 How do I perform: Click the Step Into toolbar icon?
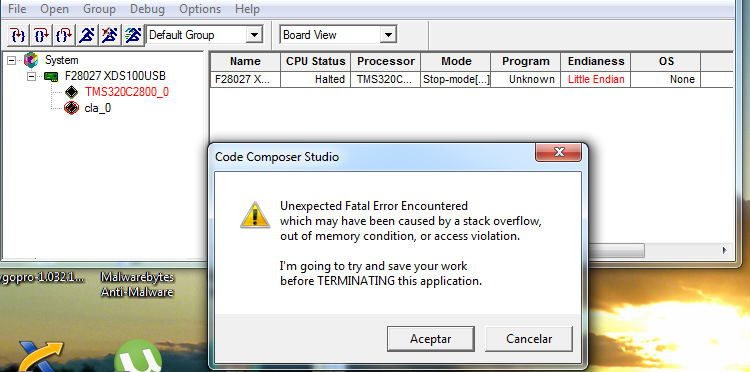tap(18, 35)
